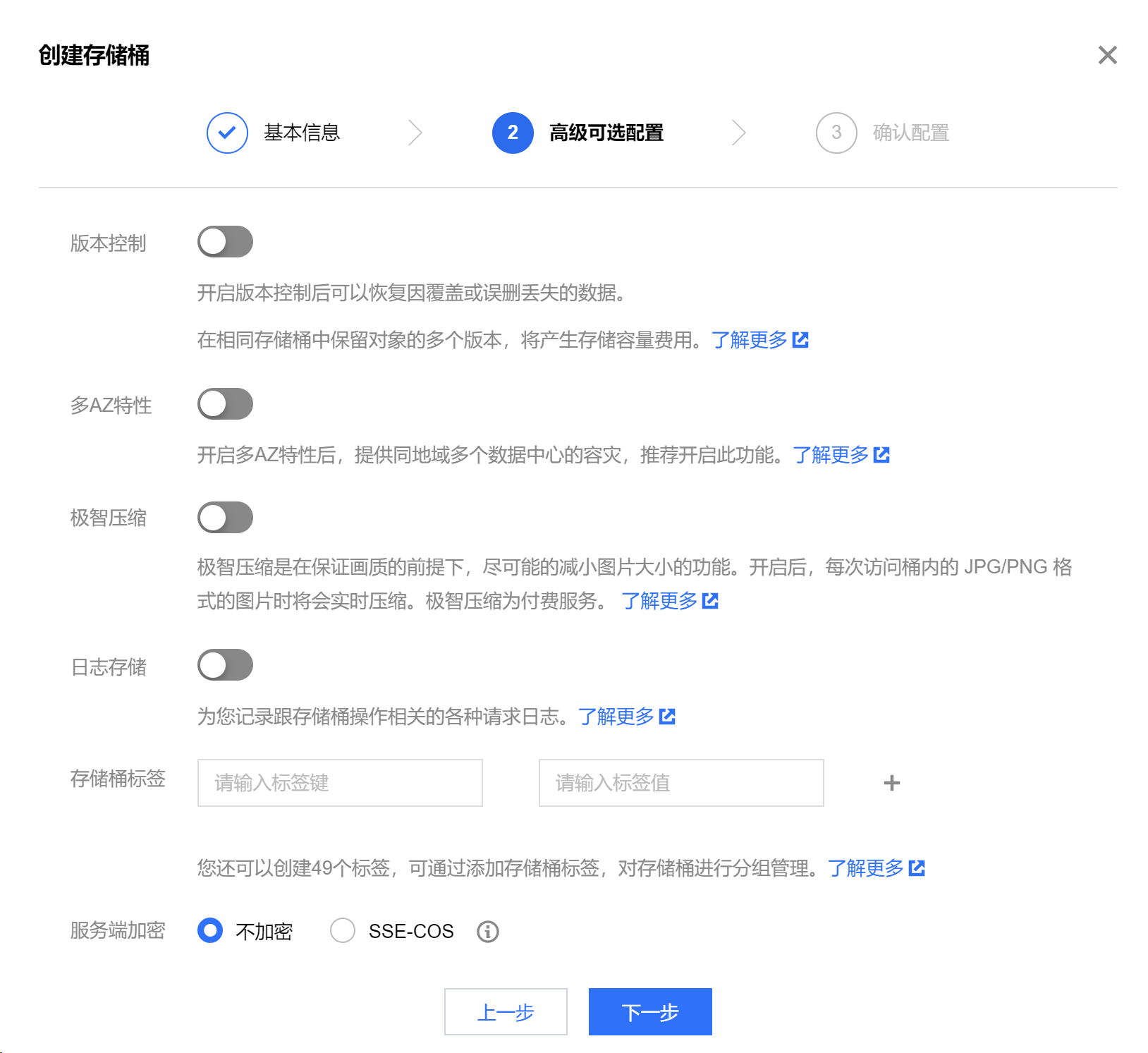Close the create bucket dialog
Screen dimensions: 1148x1053
click(x=1107, y=55)
